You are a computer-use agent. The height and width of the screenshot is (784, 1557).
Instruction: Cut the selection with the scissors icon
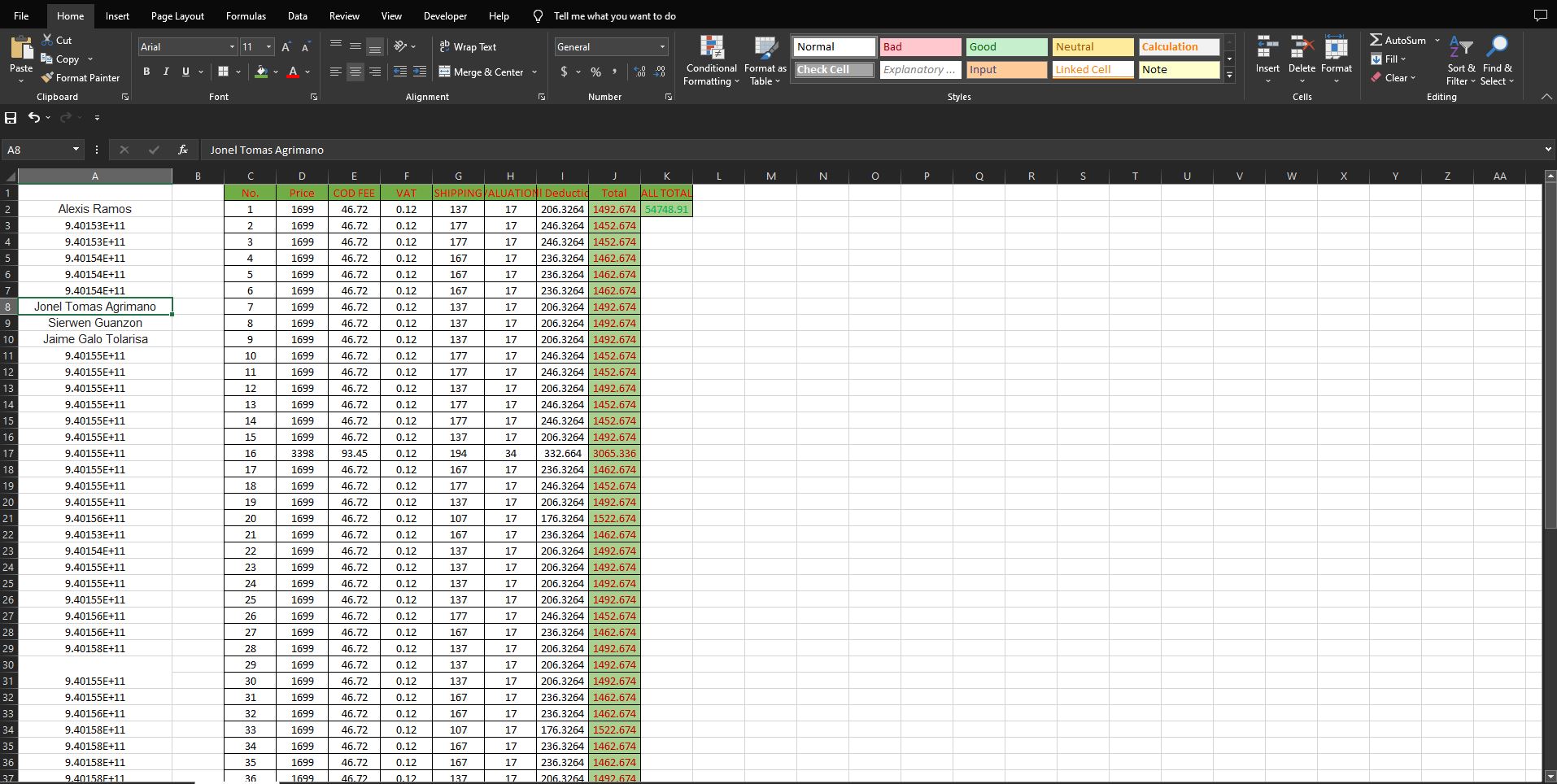click(x=47, y=40)
